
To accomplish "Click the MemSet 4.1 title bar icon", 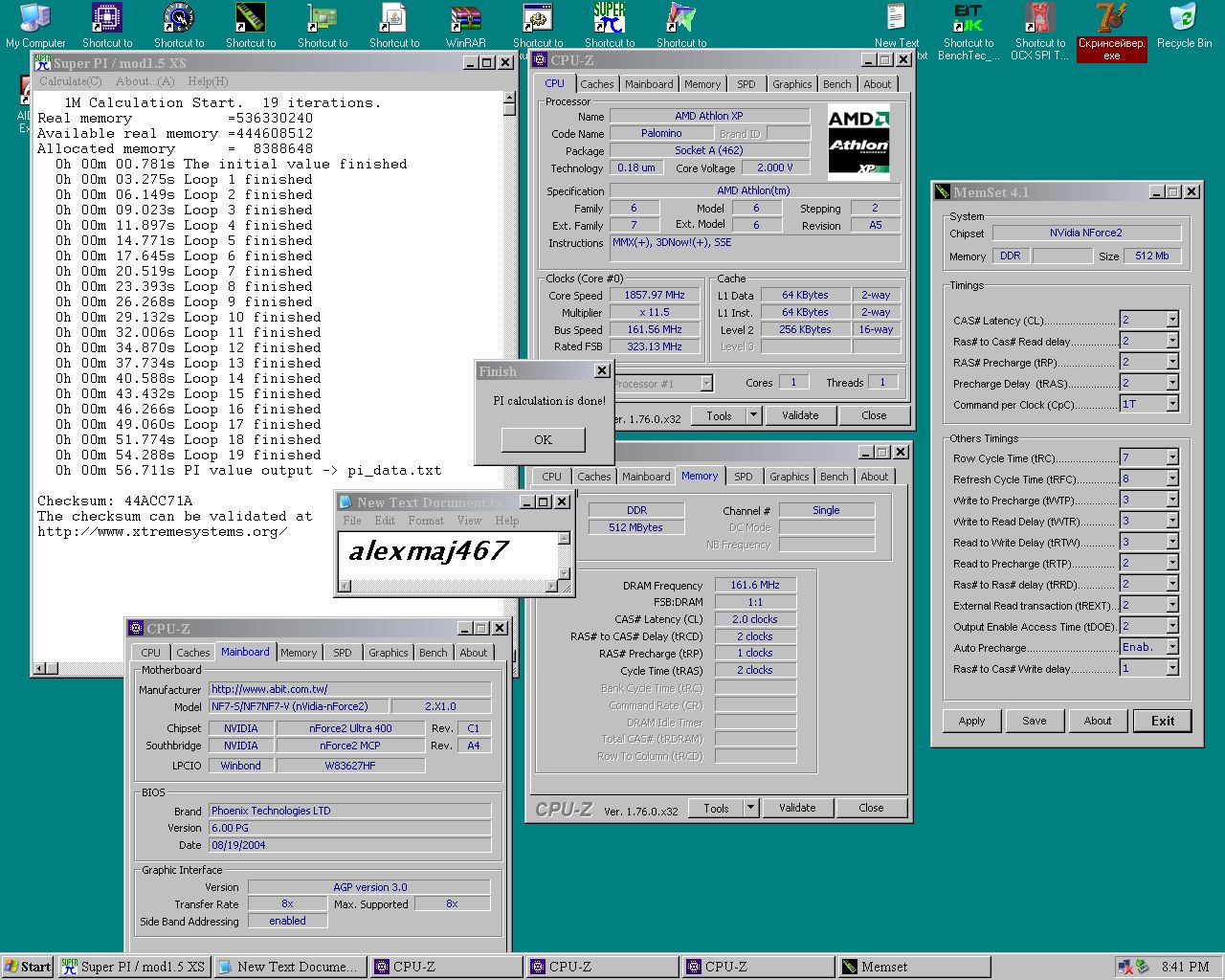I will point(943,191).
